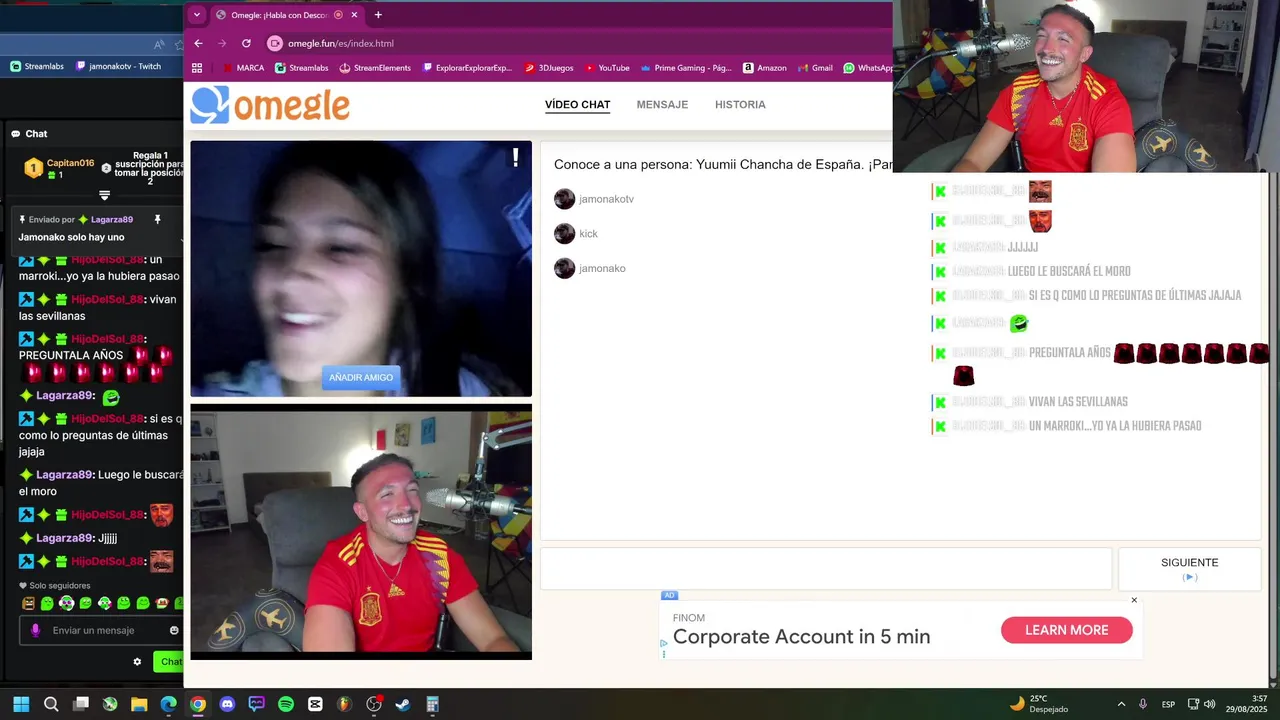The image size is (1280, 720).
Task: Open Microsoft Edge from taskbar
Action: coord(168,704)
